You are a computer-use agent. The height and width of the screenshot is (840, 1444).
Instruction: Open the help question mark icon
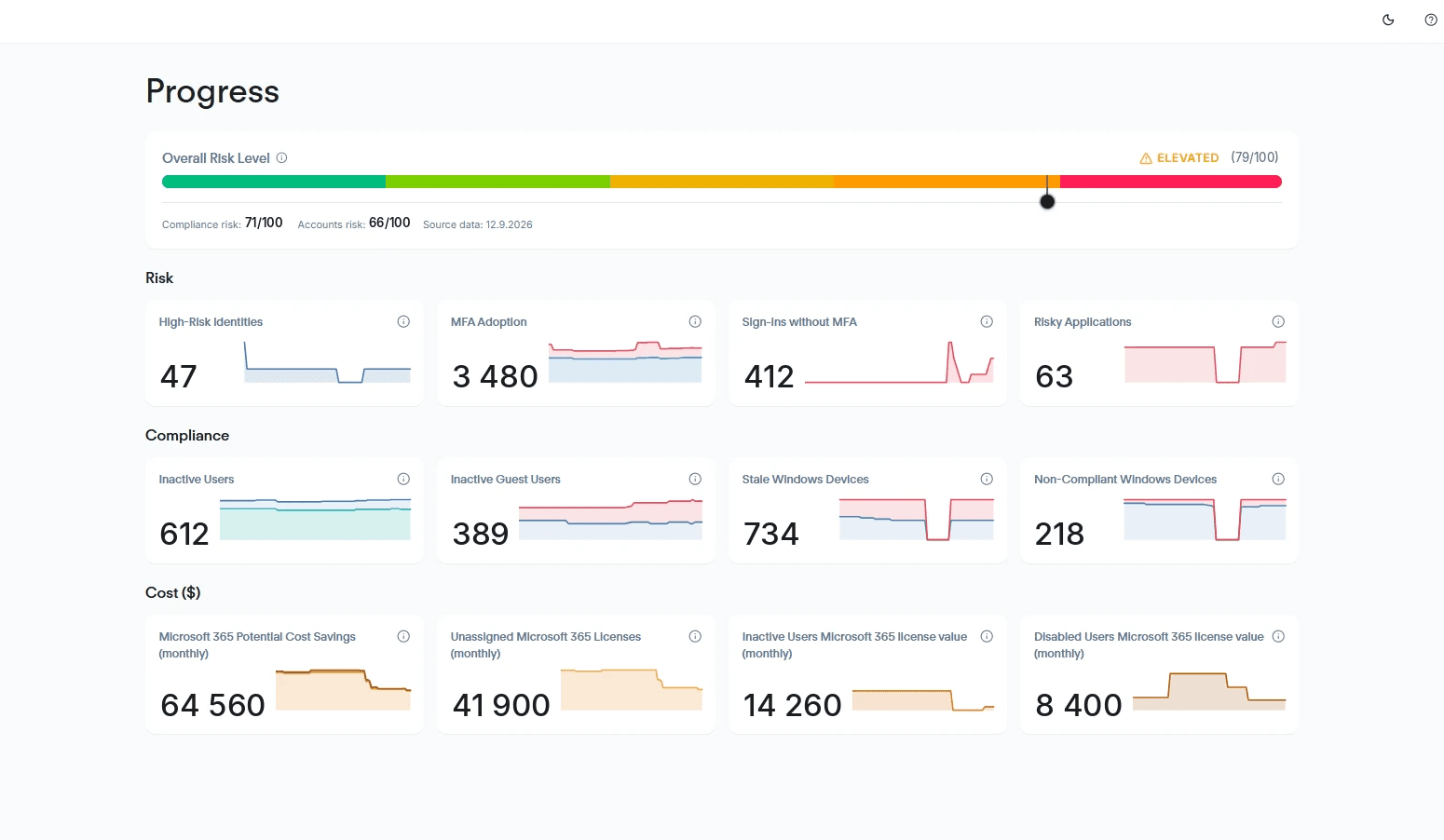1431,20
